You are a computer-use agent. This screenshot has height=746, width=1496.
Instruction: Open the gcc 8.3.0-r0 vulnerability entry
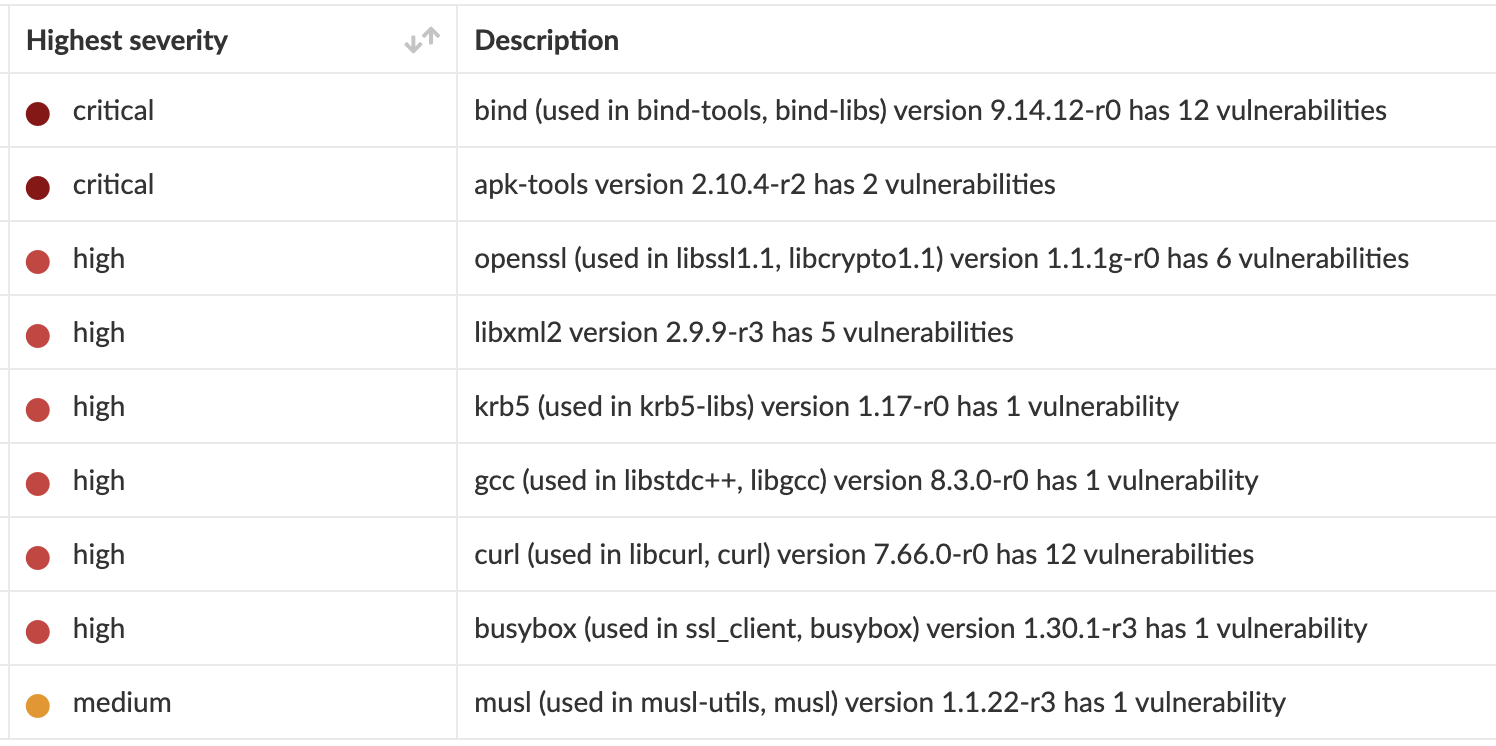click(866, 480)
